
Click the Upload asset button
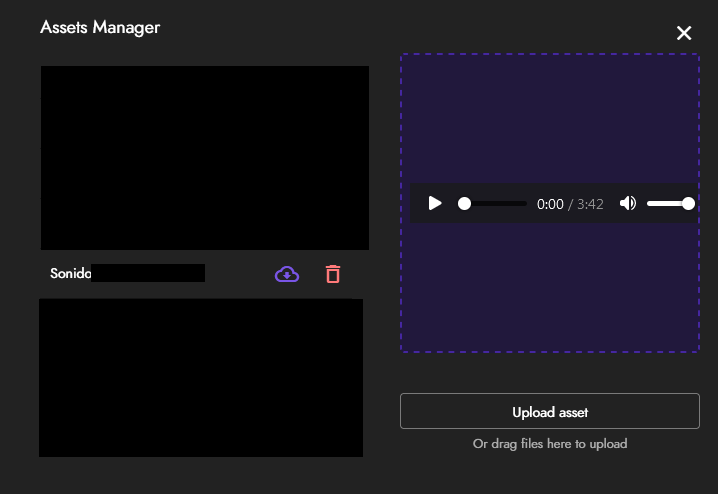coord(549,411)
